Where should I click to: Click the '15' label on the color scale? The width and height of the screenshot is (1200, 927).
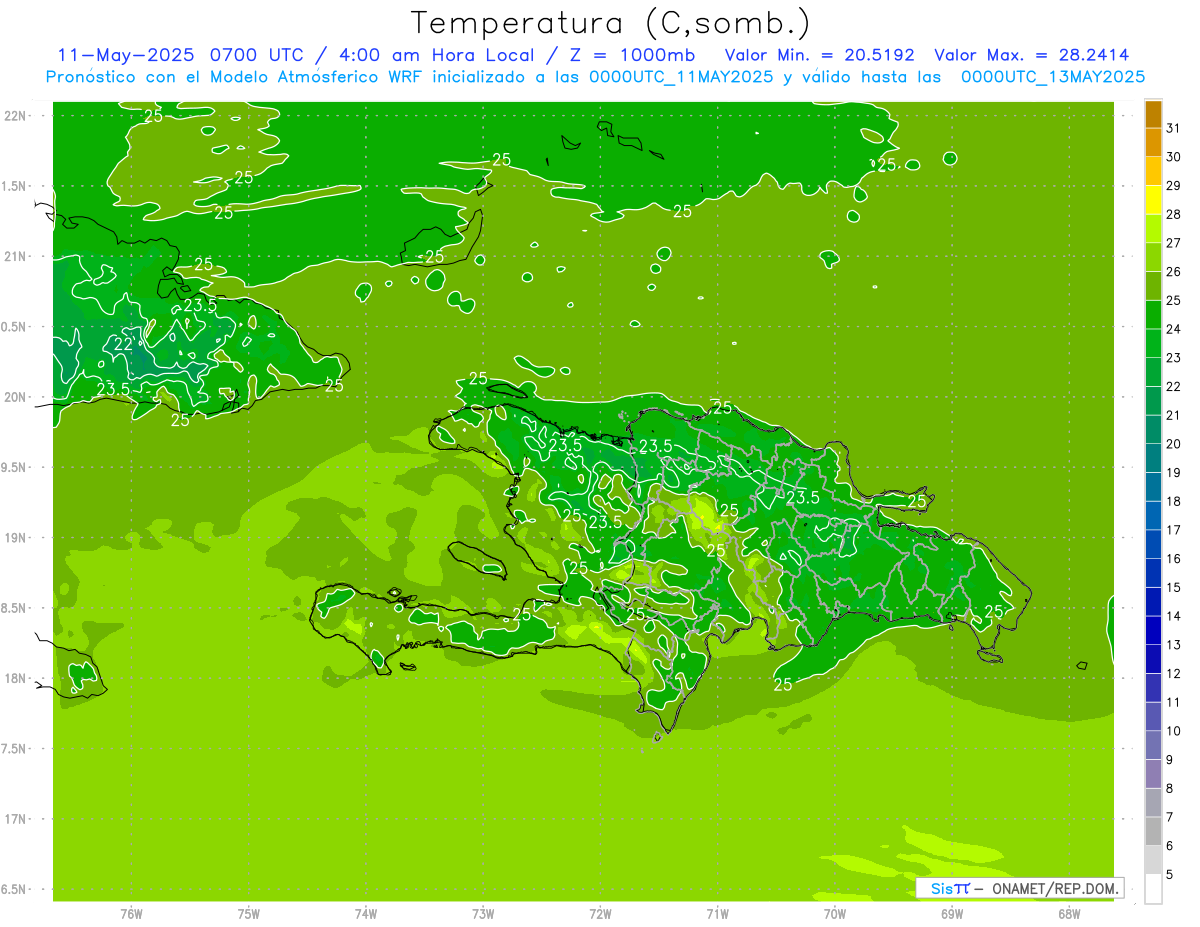[1173, 588]
